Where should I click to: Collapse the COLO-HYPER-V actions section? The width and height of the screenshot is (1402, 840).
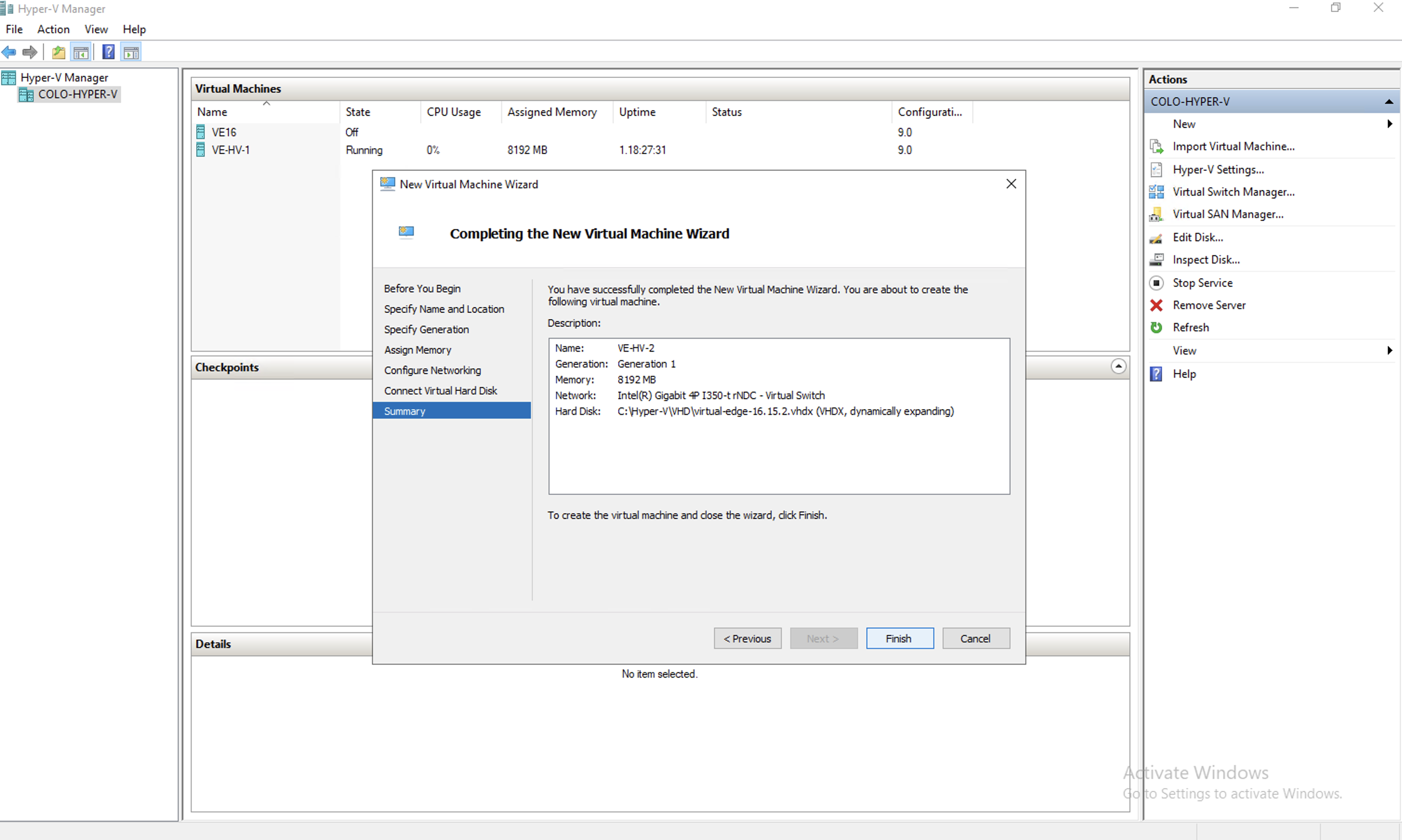coord(1389,102)
